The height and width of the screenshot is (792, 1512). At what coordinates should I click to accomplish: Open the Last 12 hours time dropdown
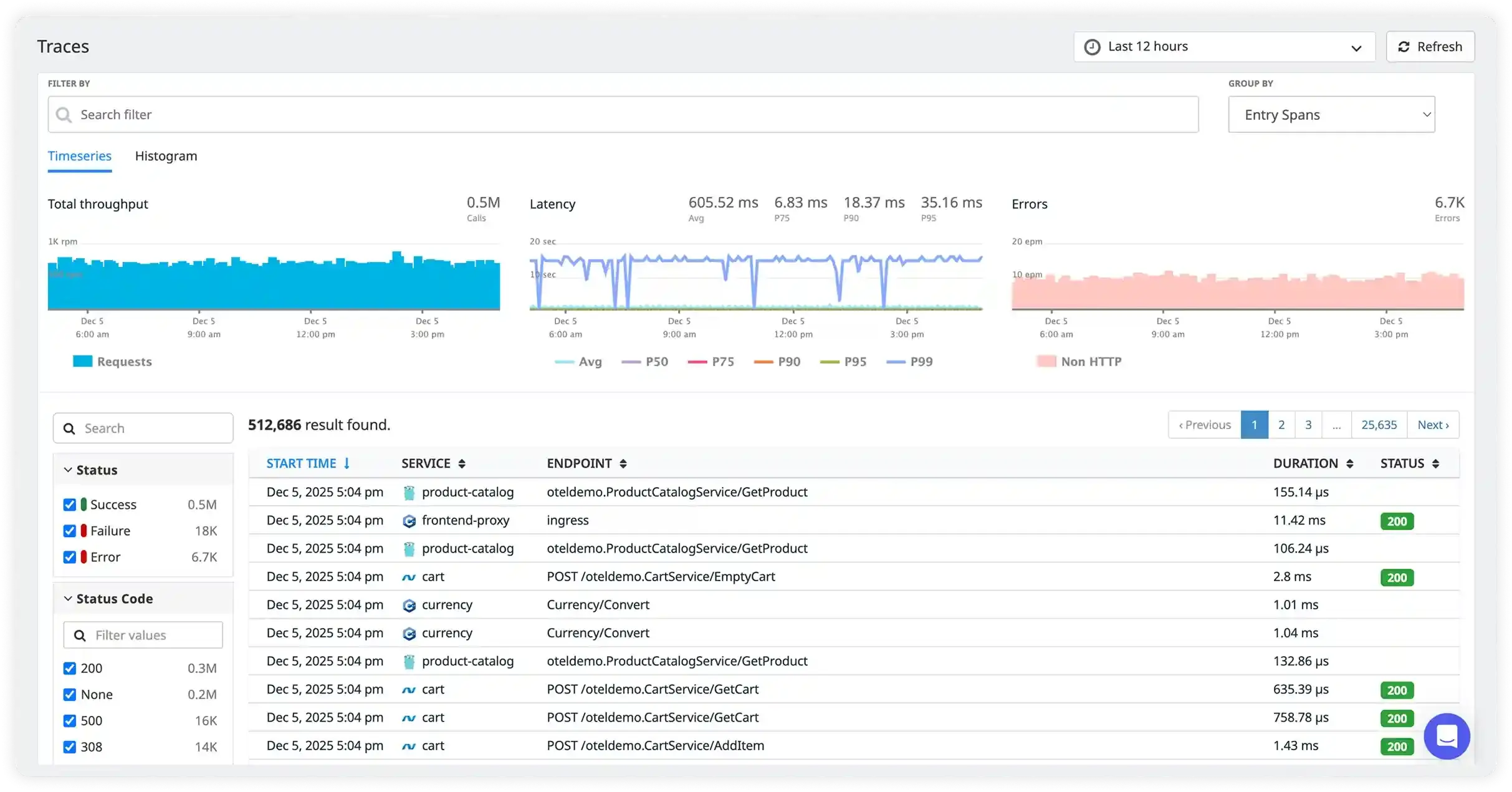(x=1224, y=47)
